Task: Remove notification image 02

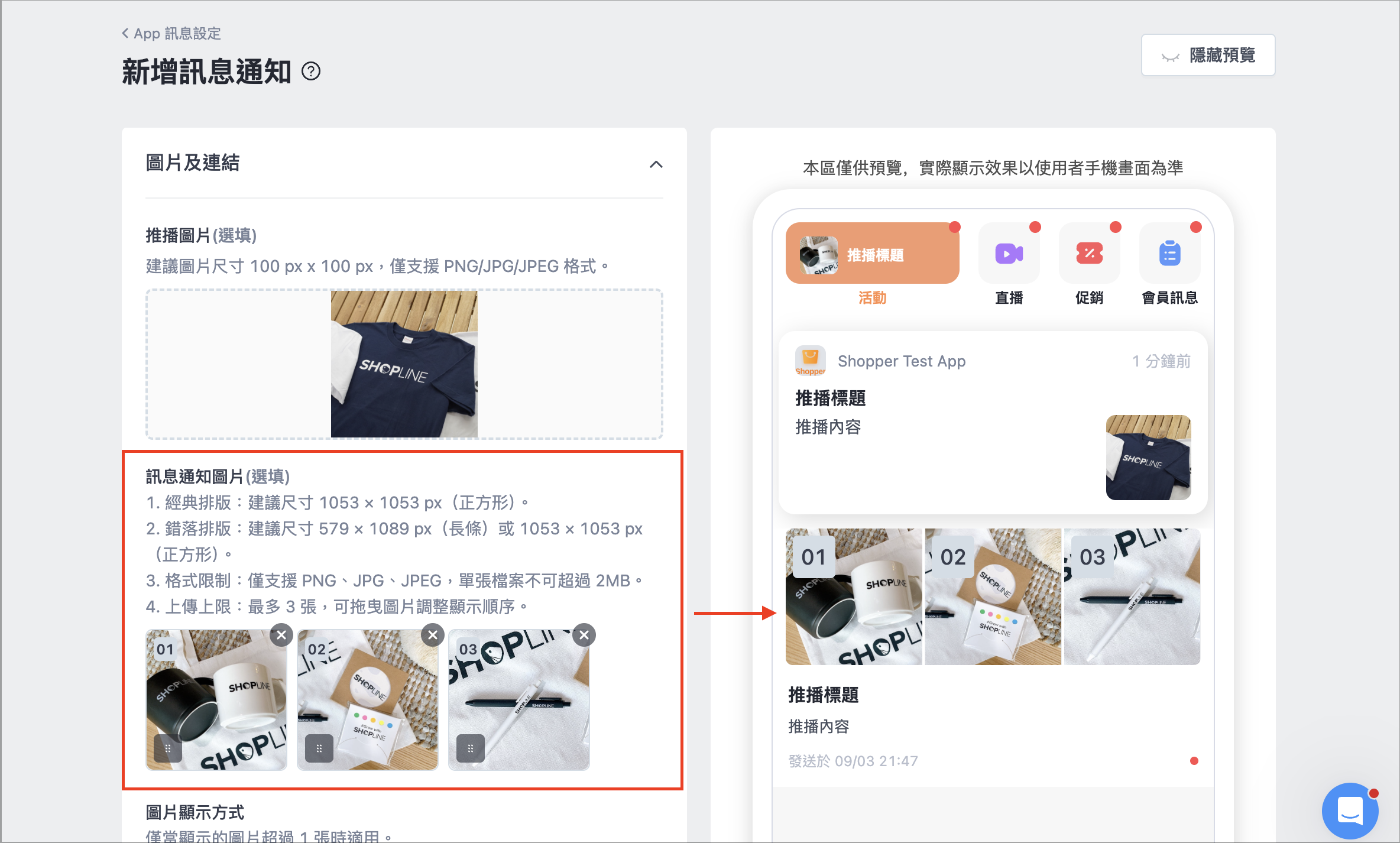Action: pos(433,635)
